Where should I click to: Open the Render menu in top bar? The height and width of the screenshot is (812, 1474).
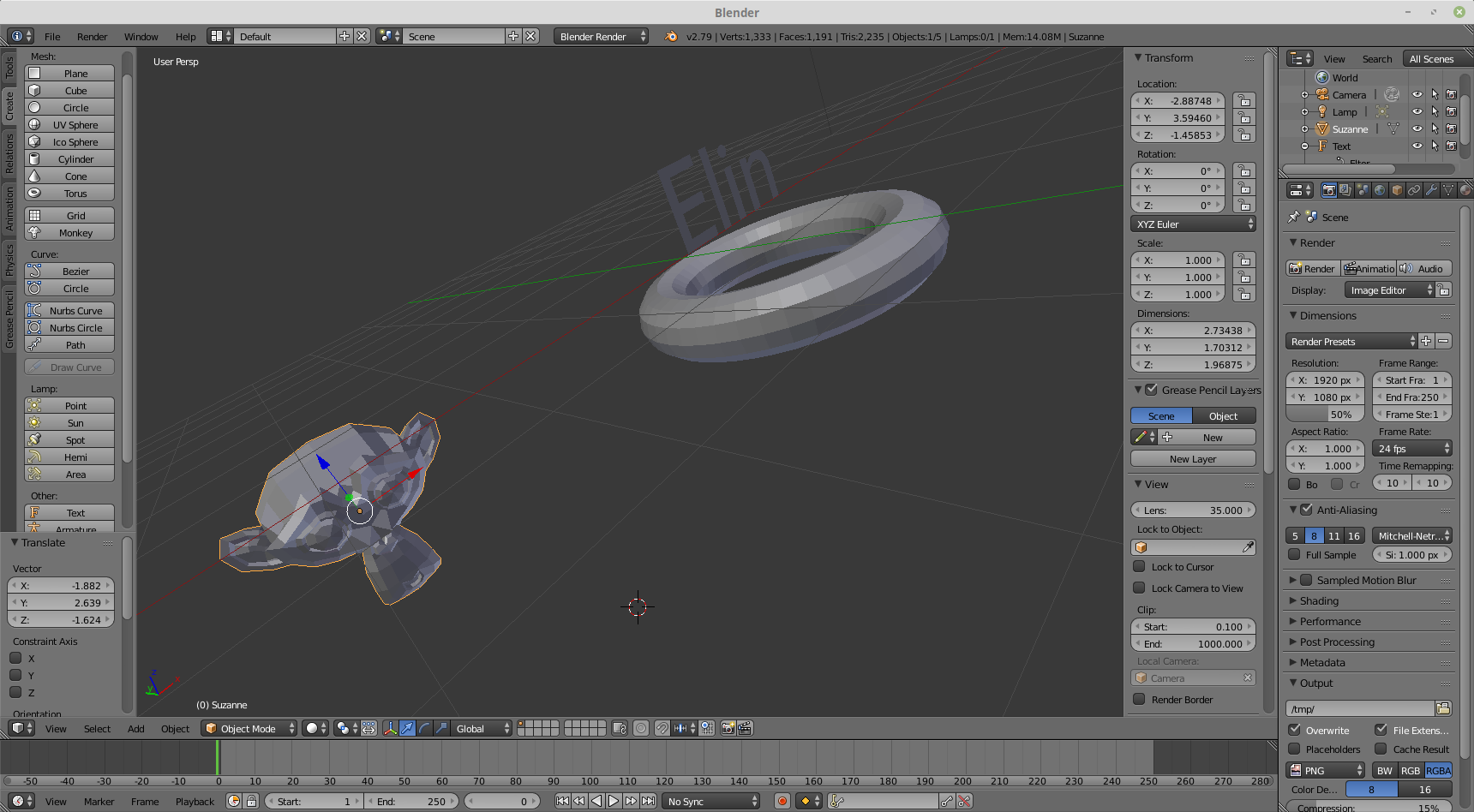coord(93,37)
